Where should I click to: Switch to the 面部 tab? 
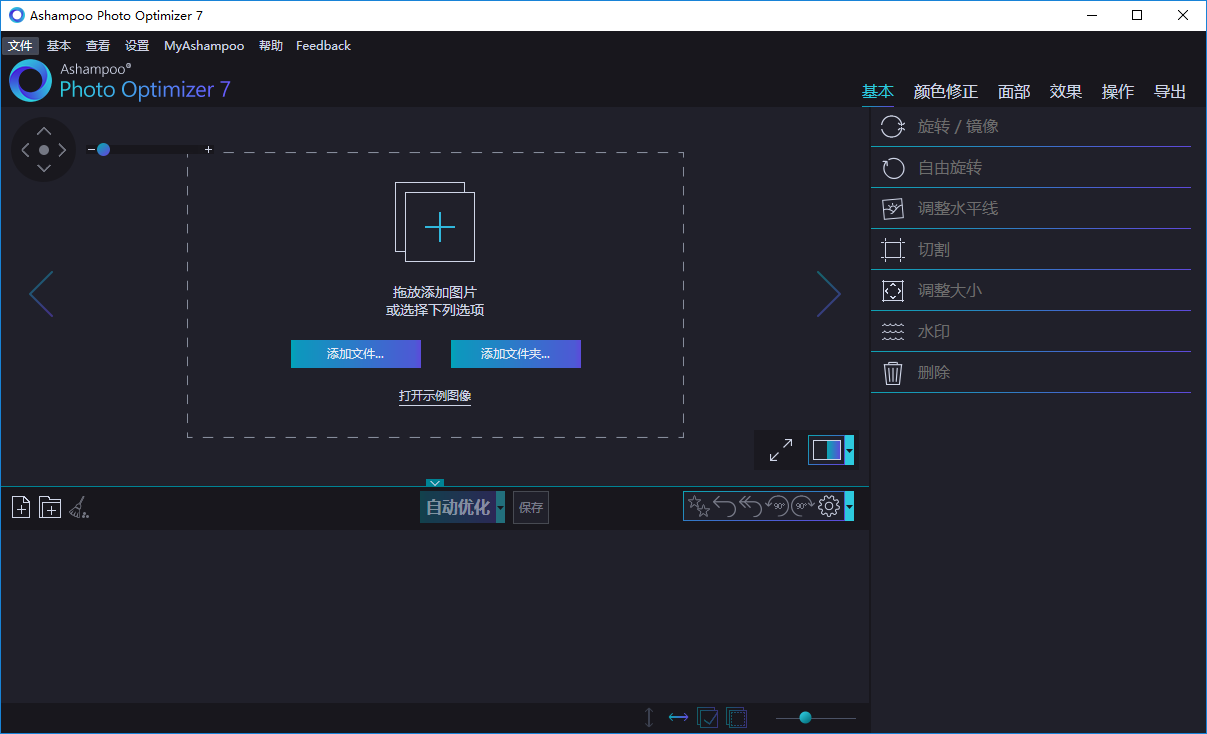click(1014, 91)
